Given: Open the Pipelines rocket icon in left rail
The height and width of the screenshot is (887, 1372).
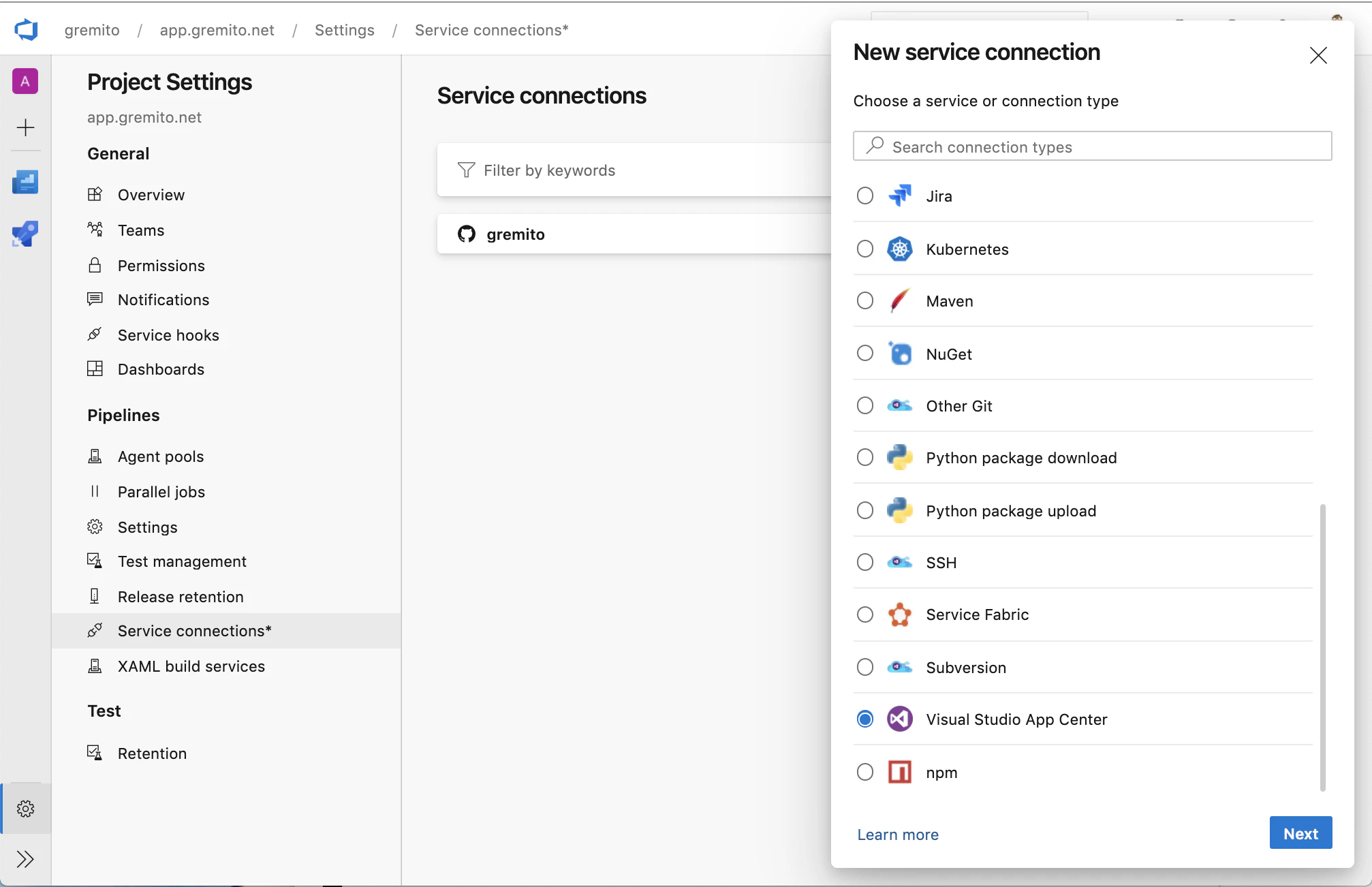Looking at the screenshot, I should coord(25,234).
